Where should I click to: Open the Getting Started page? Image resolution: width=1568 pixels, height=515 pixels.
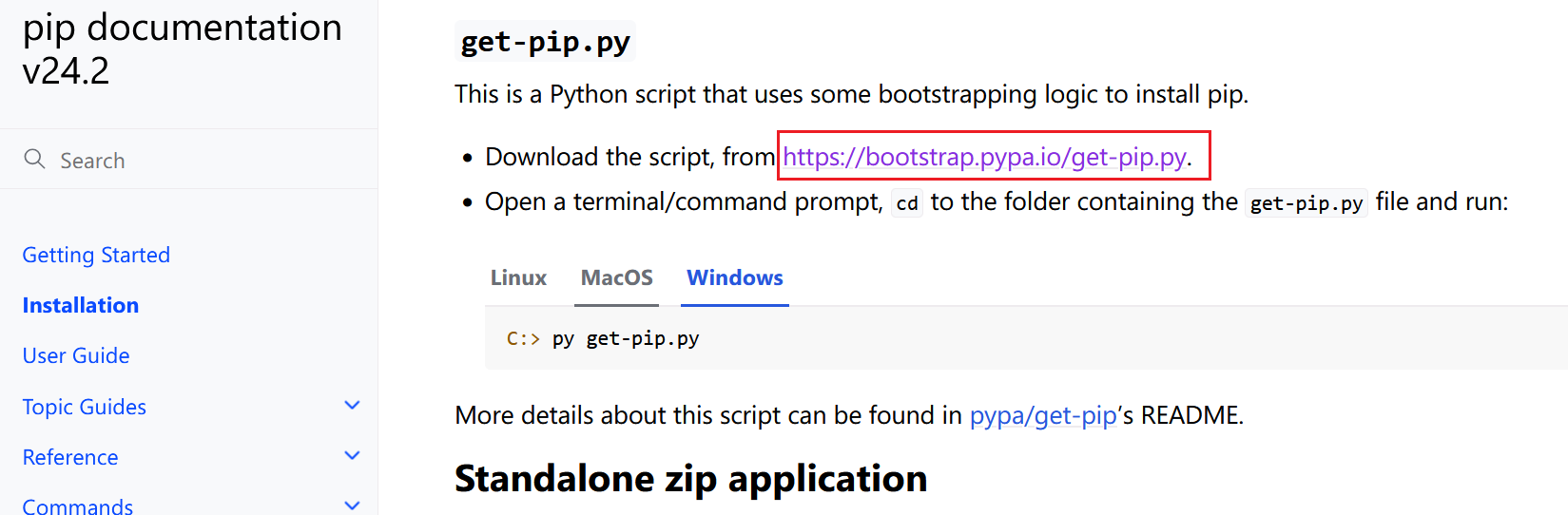(x=96, y=255)
